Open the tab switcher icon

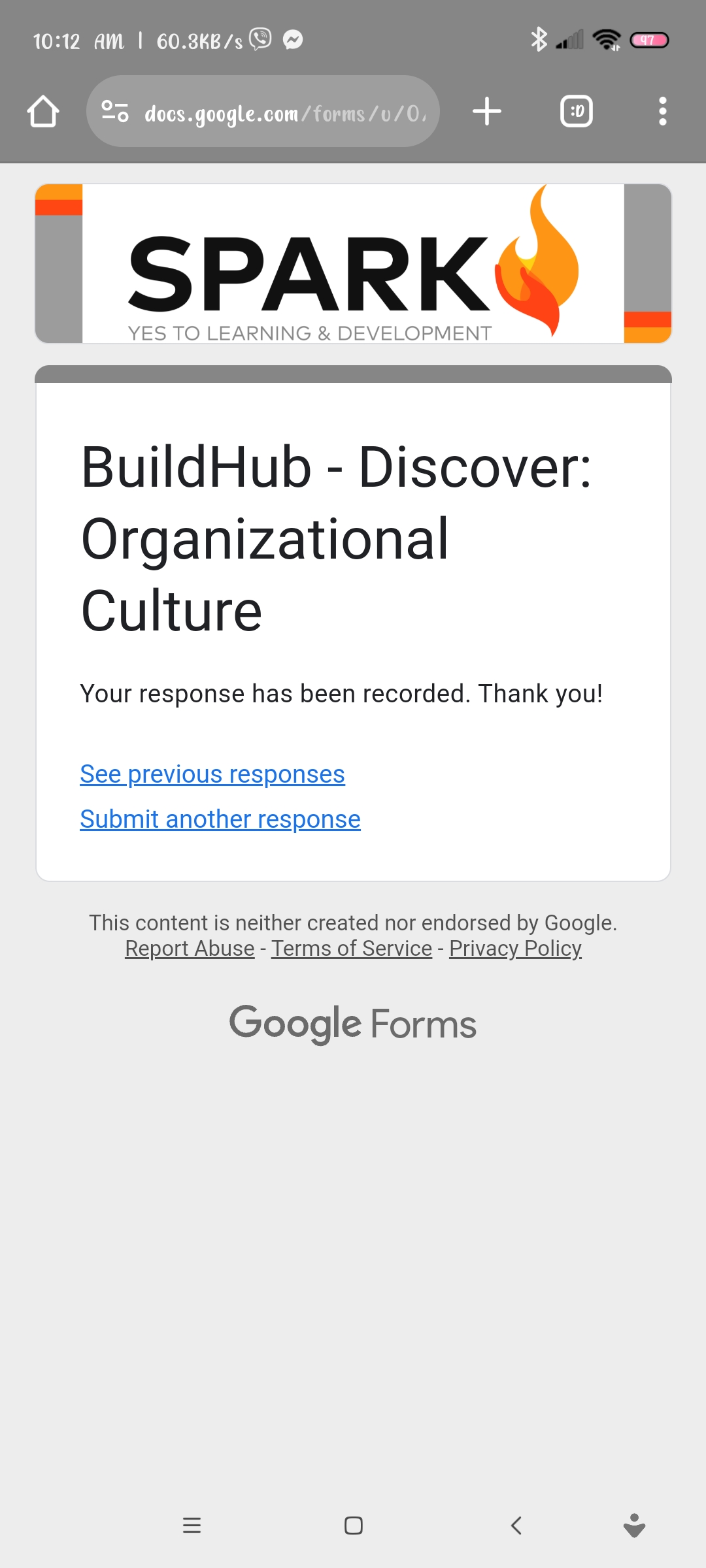coord(577,112)
